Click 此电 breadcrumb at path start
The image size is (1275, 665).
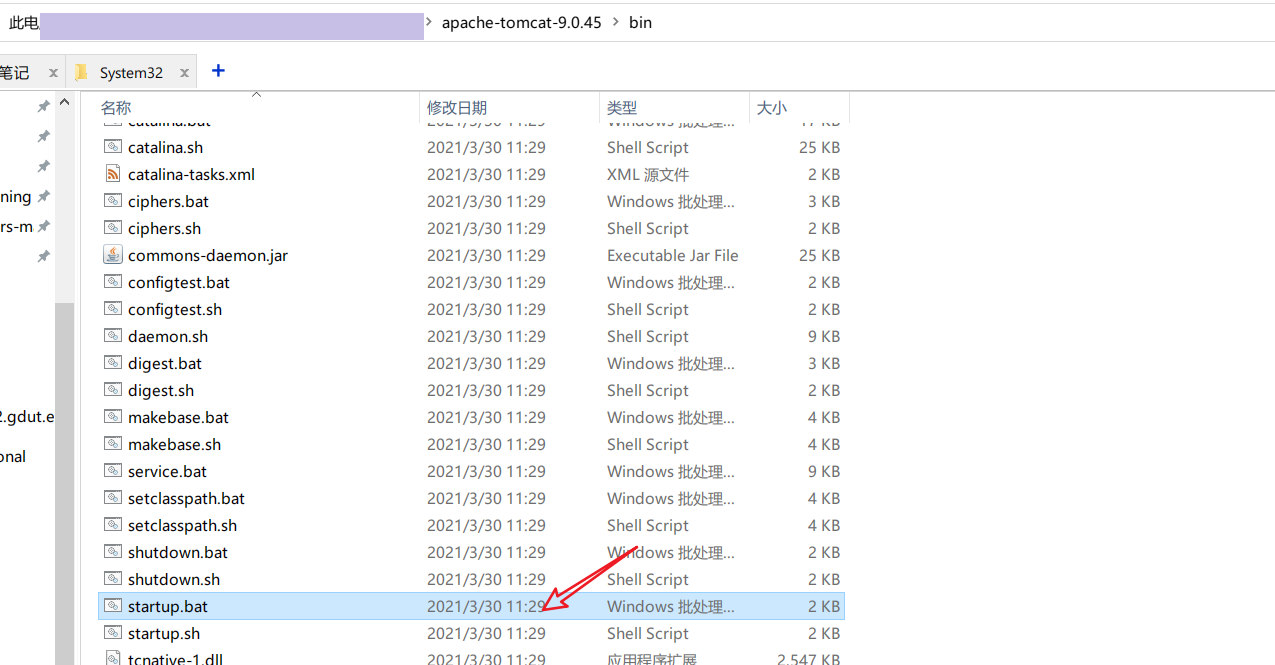pyautogui.click(x=24, y=22)
